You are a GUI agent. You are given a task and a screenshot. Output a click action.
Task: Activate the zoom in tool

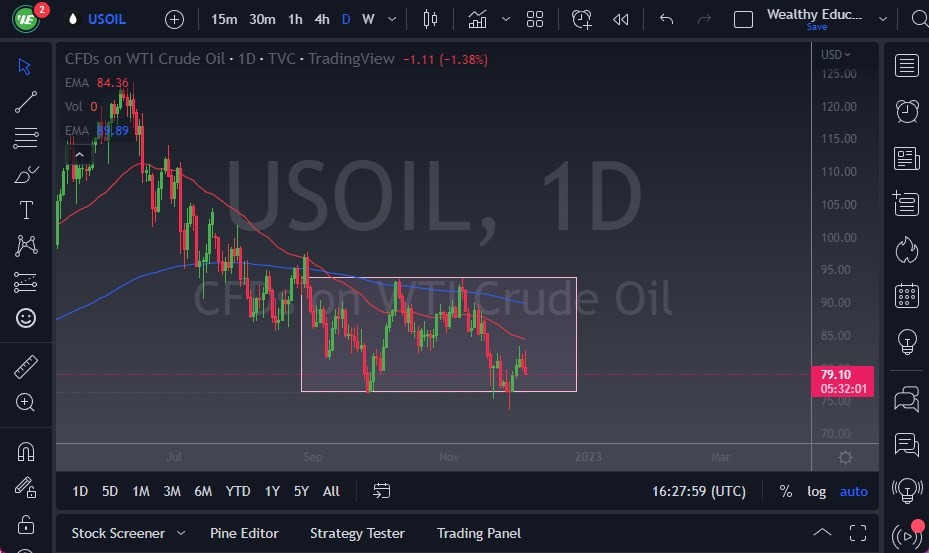(25, 402)
